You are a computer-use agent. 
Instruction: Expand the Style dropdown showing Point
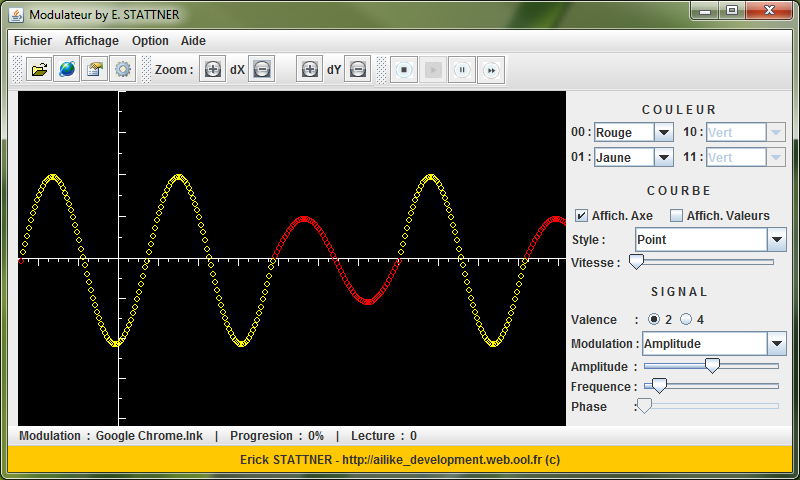(711, 240)
